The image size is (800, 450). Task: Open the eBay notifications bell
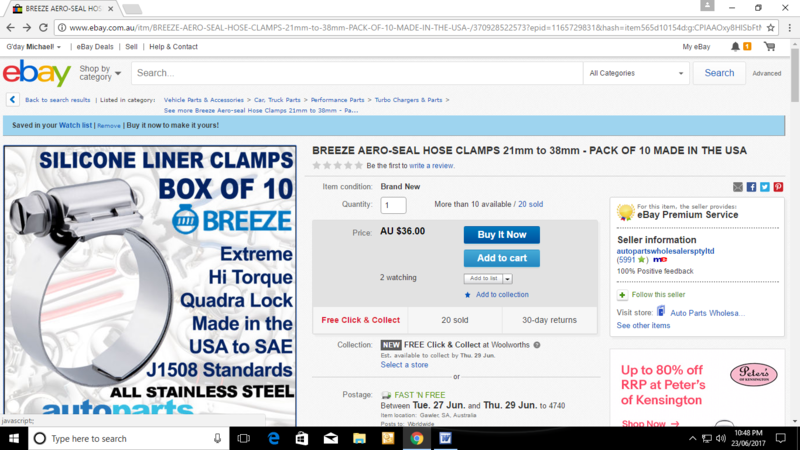coord(735,46)
